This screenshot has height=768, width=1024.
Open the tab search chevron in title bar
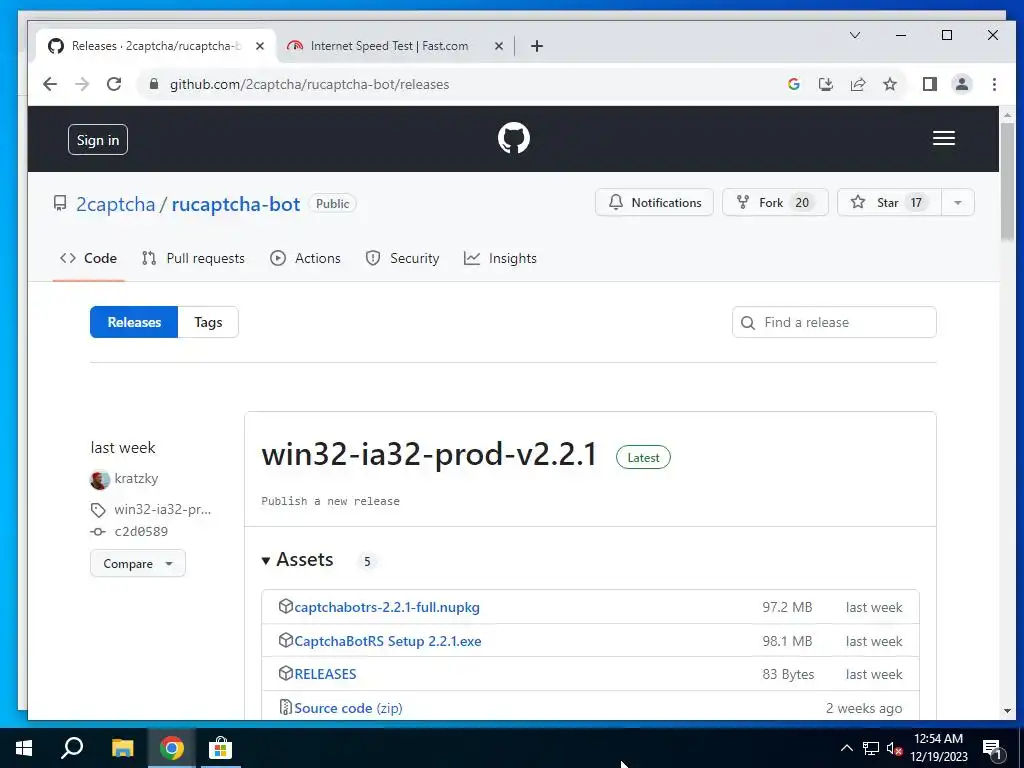[854, 35]
